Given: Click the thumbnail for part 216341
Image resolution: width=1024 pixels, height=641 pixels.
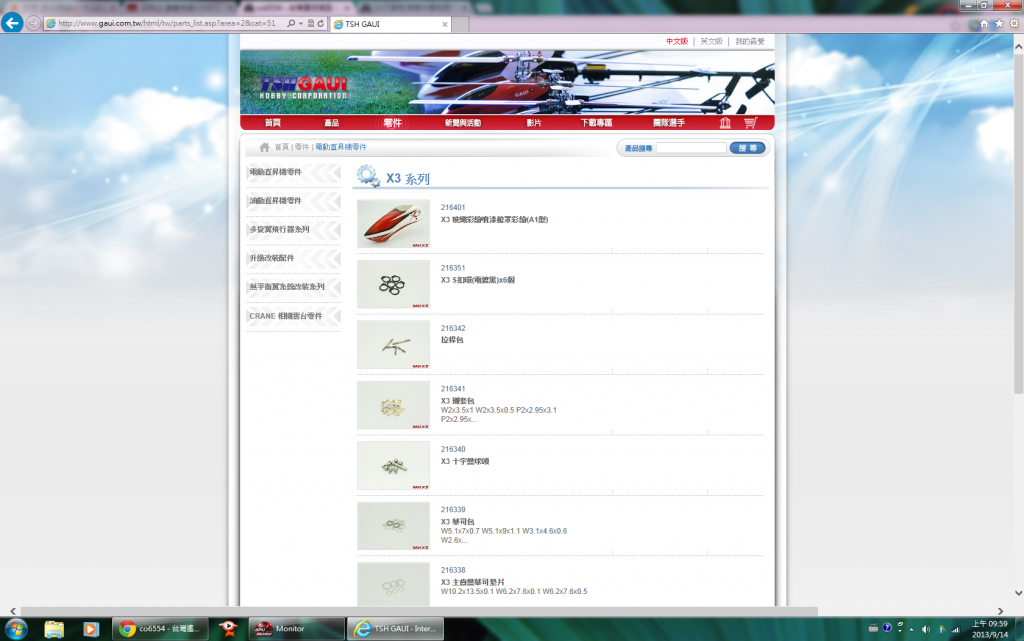Looking at the screenshot, I should pyautogui.click(x=393, y=405).
